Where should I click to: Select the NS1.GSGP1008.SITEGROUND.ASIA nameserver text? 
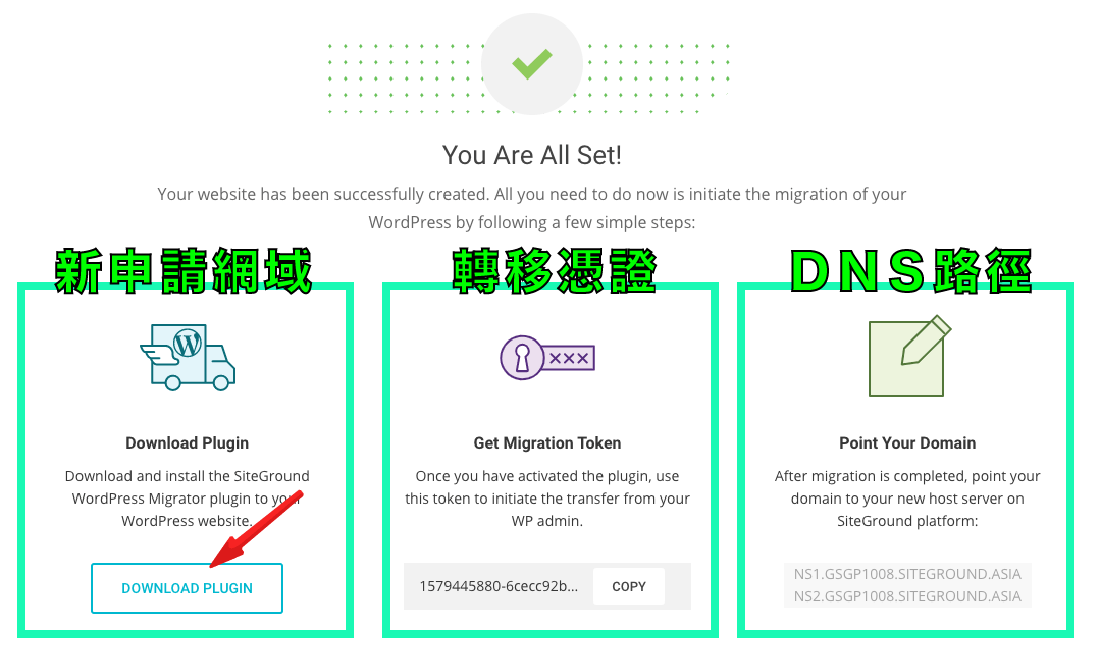point(907,574)
